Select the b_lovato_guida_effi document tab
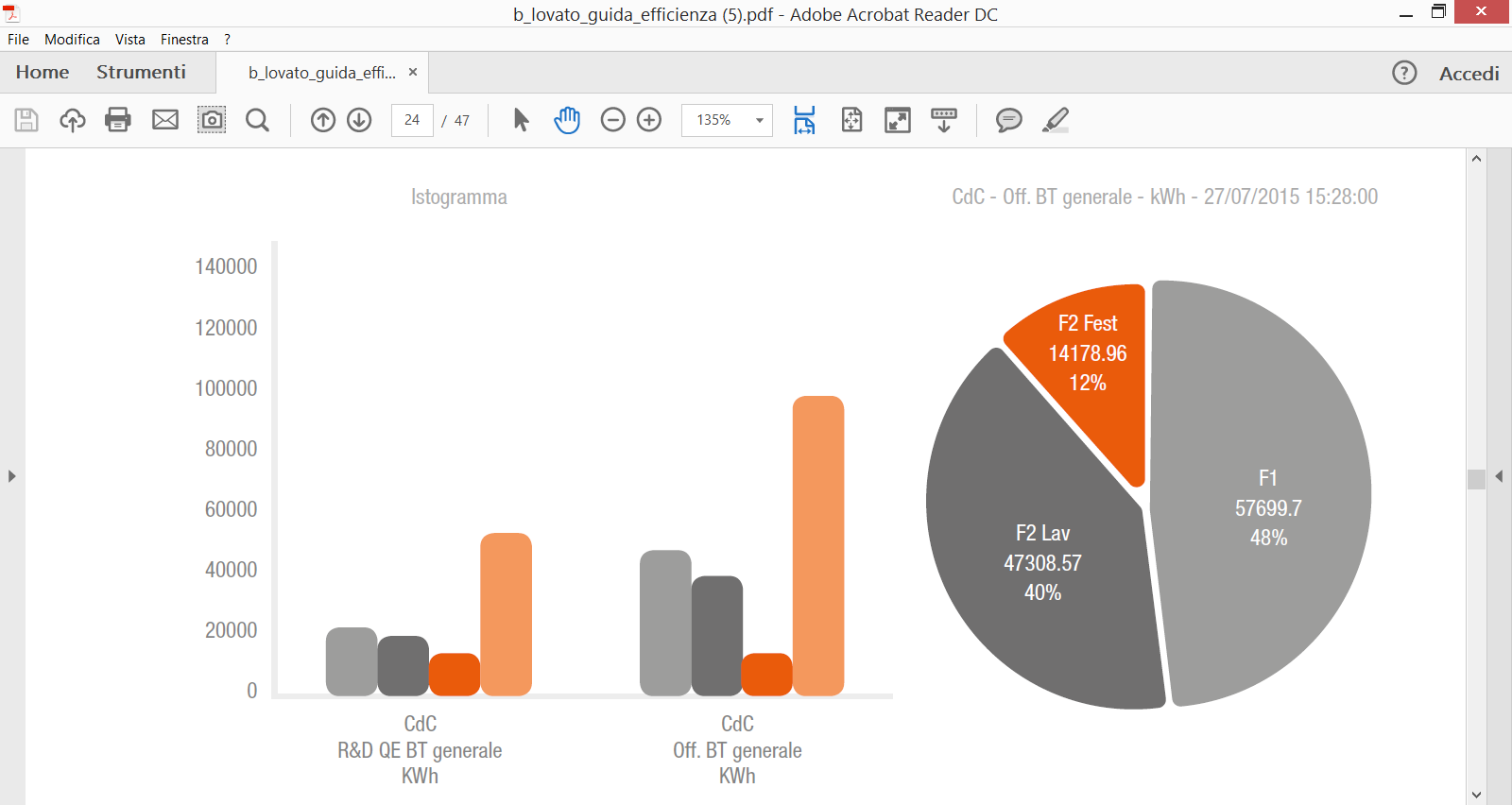Screen dimensions: 1512x805 coord(322,73)
